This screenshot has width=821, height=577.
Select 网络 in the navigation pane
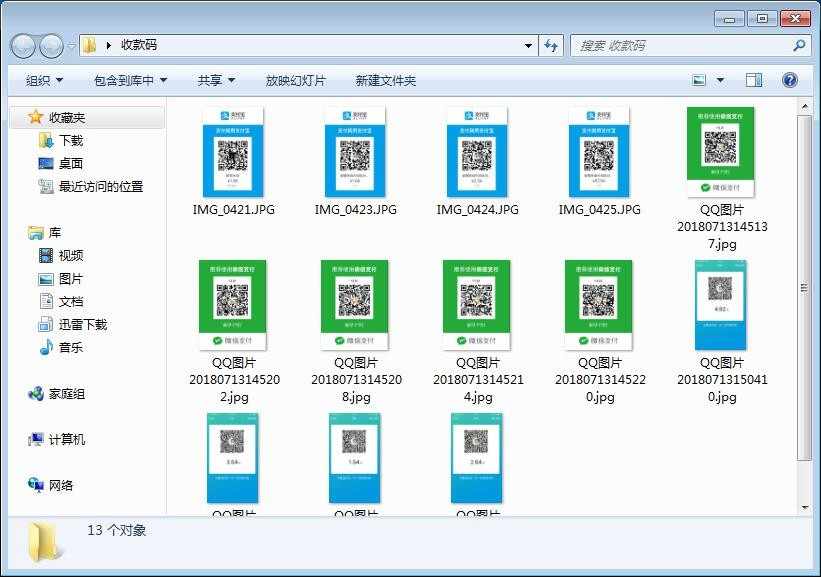pyautogui.click(x=61, y=485)
